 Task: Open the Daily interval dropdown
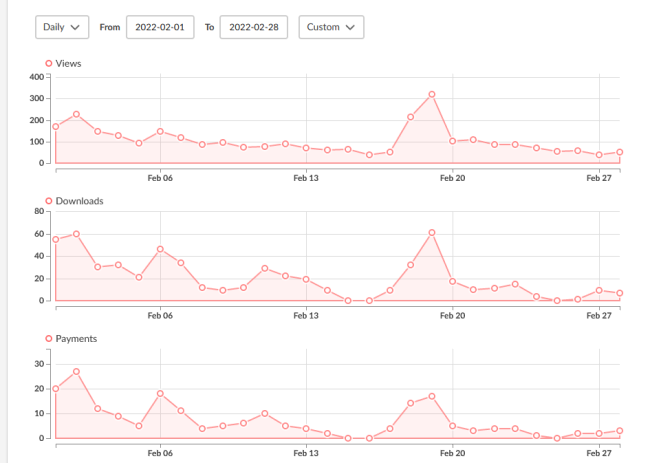pyautogui.click(x=62, y=27)
